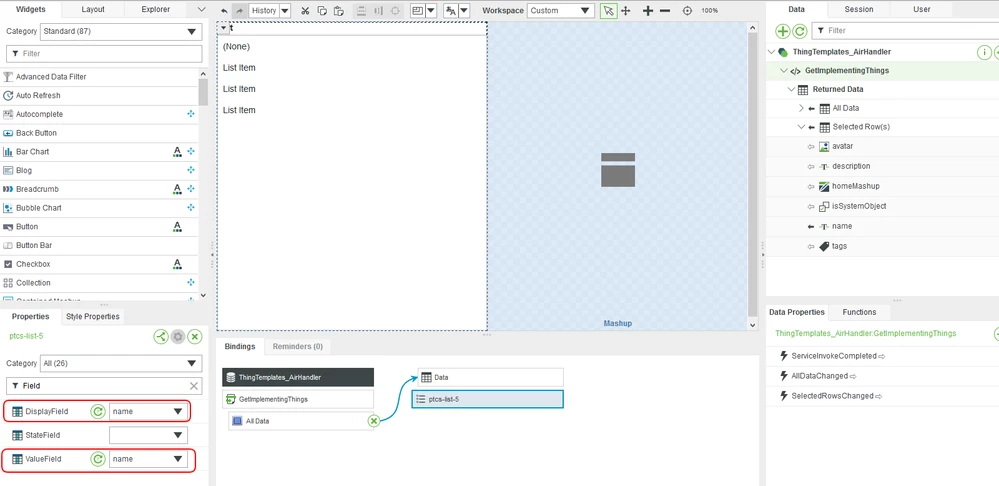Click the ValueField refresh binding icon

[x=97, y=459]
